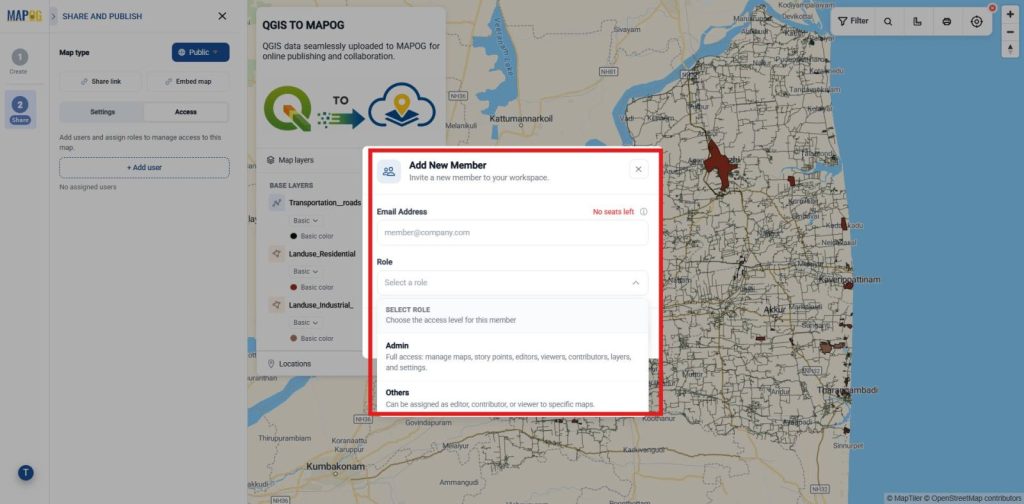
Task: Click the Landuse_Residential layer icon
Action: click(277, 254)
